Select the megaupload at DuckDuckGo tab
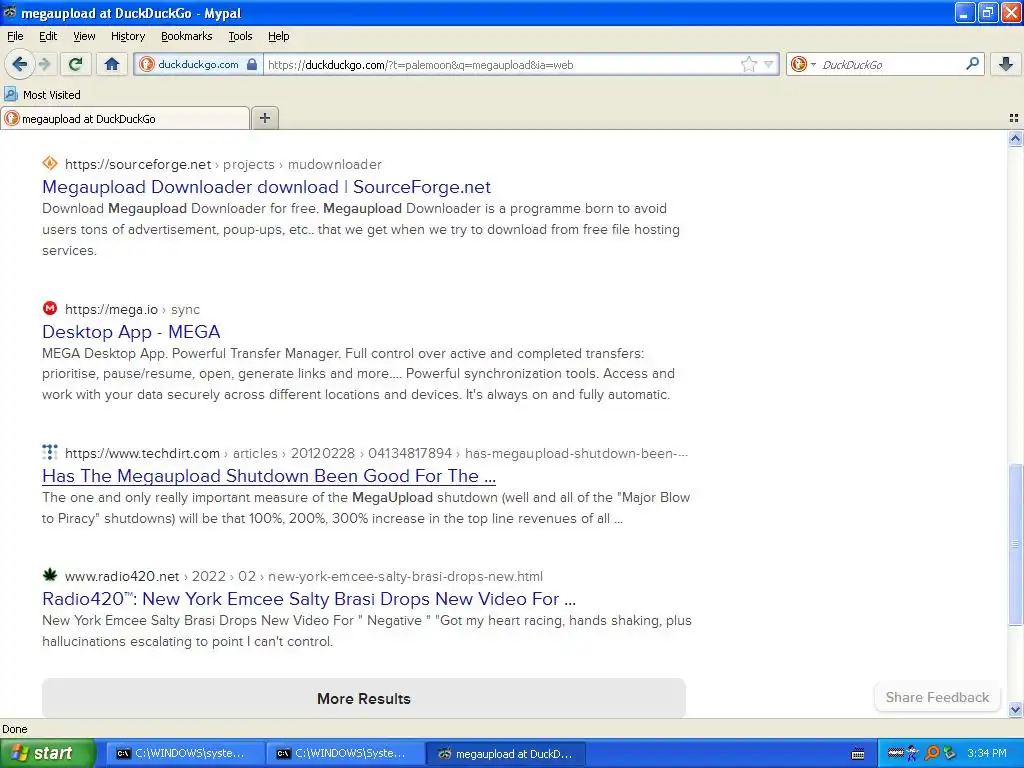The height and width of the screenshot is (768, 1024). 125,119
